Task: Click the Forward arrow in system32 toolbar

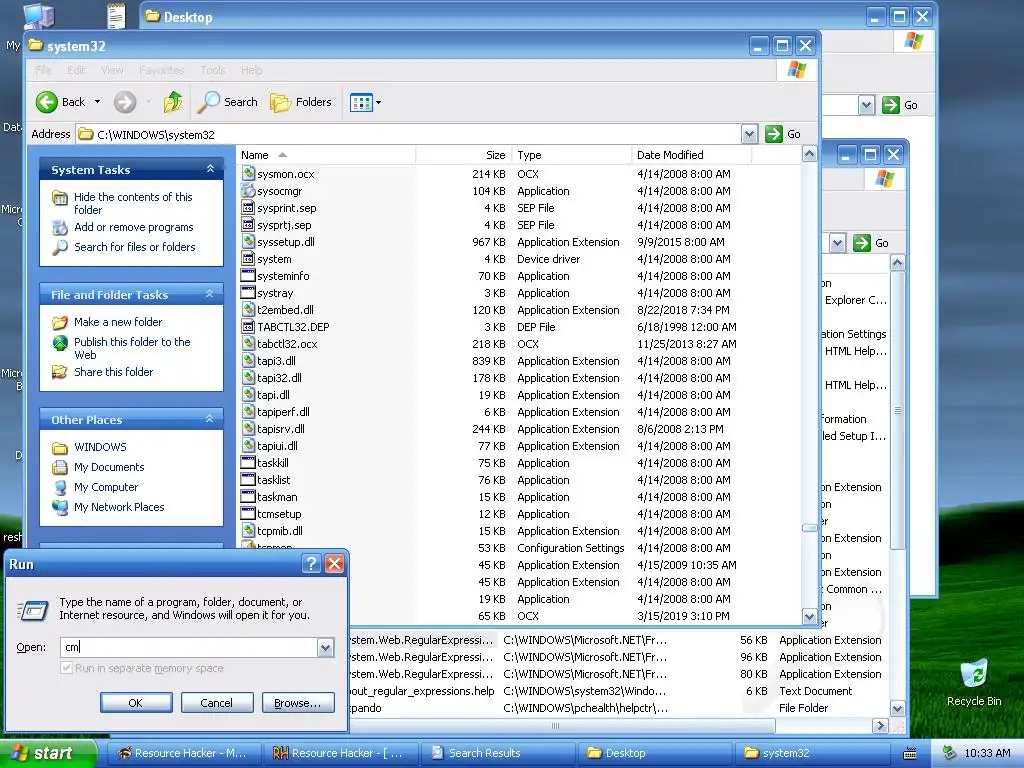Action: coord(125,102)
